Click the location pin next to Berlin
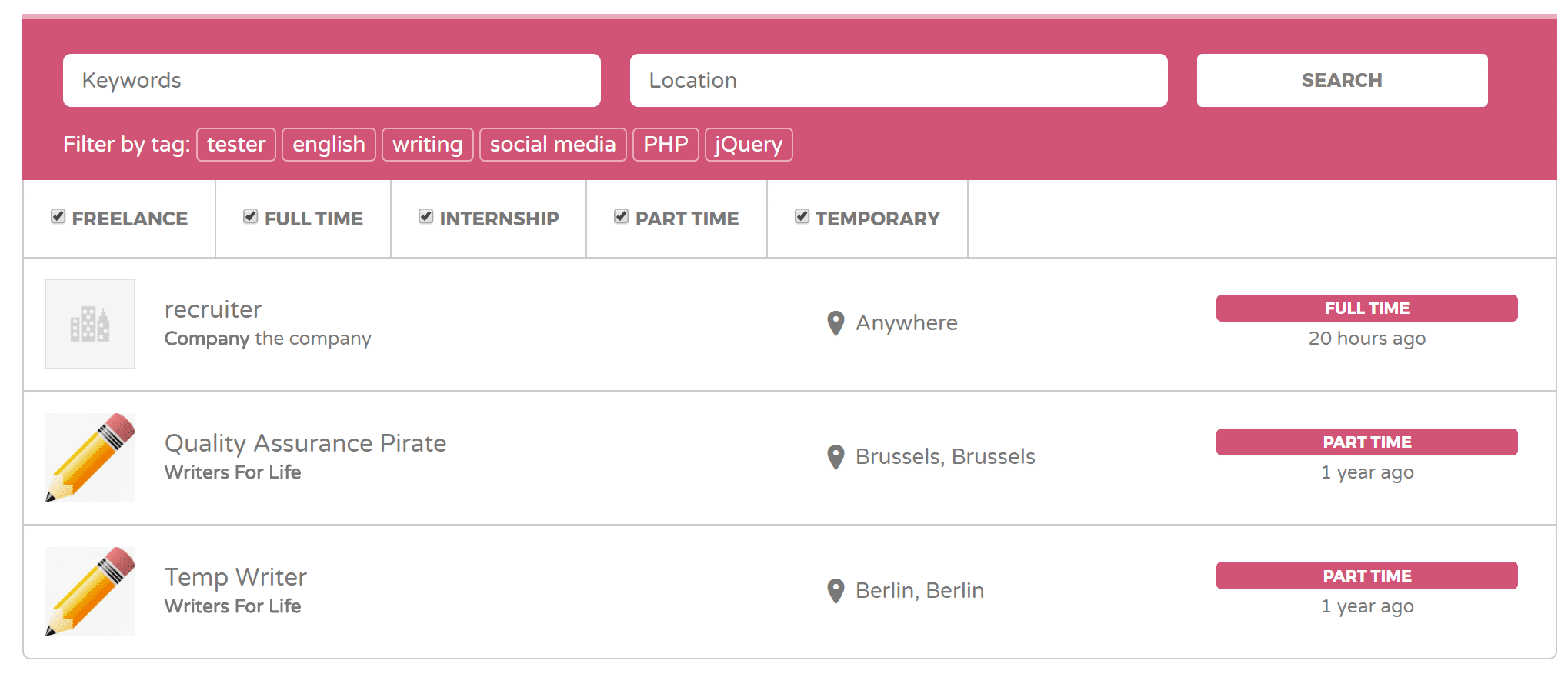1568x674 pixels. pos(836,591)
